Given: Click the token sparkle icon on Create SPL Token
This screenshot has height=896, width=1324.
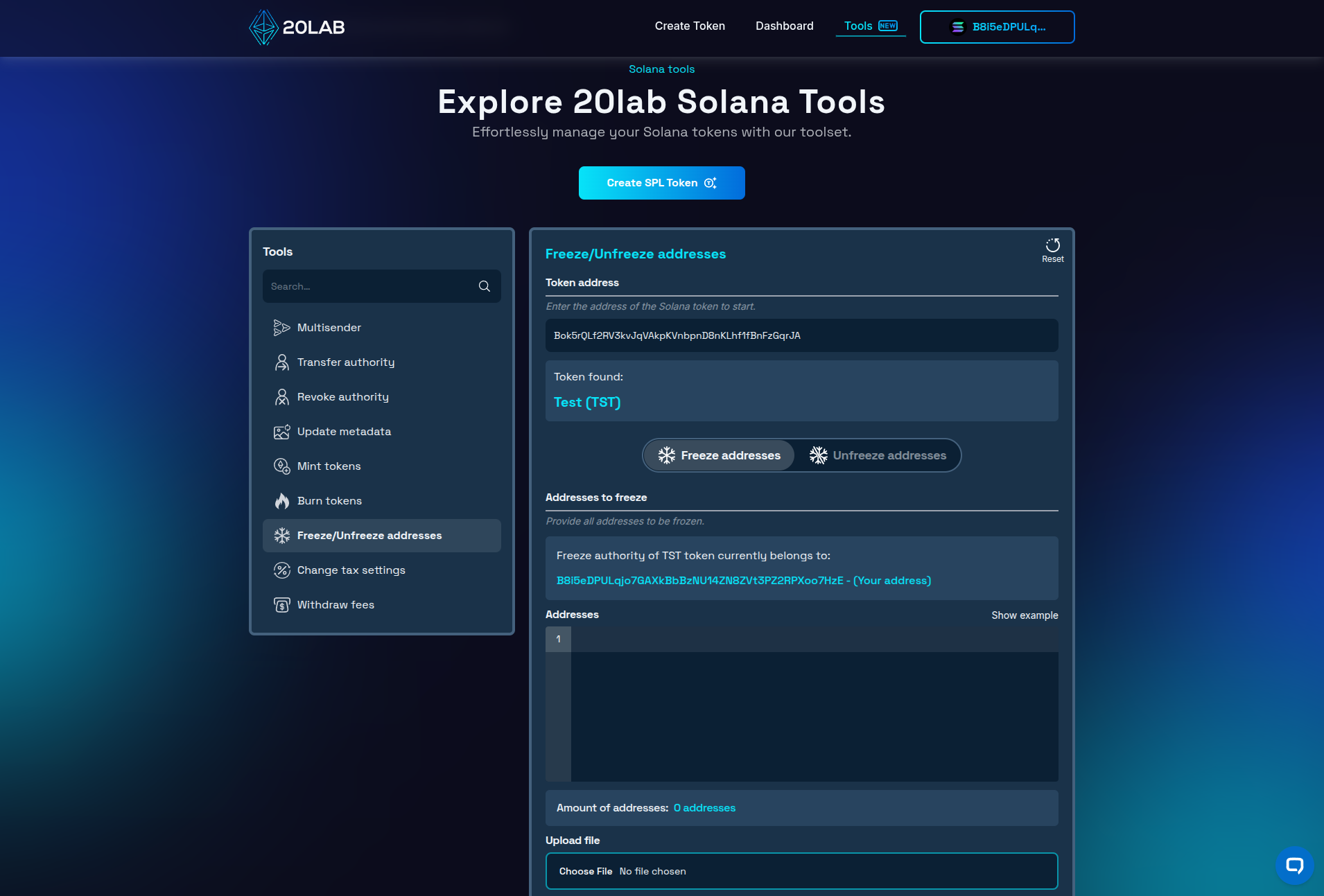Looking at the screenshot, I should [711, 183].
